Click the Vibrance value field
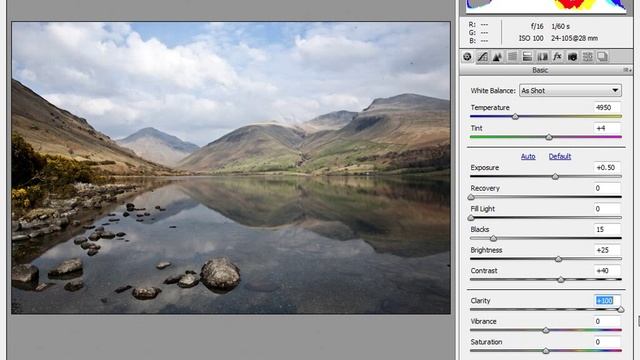Viewport: 640px width, 360px height. tap(607, 321)
